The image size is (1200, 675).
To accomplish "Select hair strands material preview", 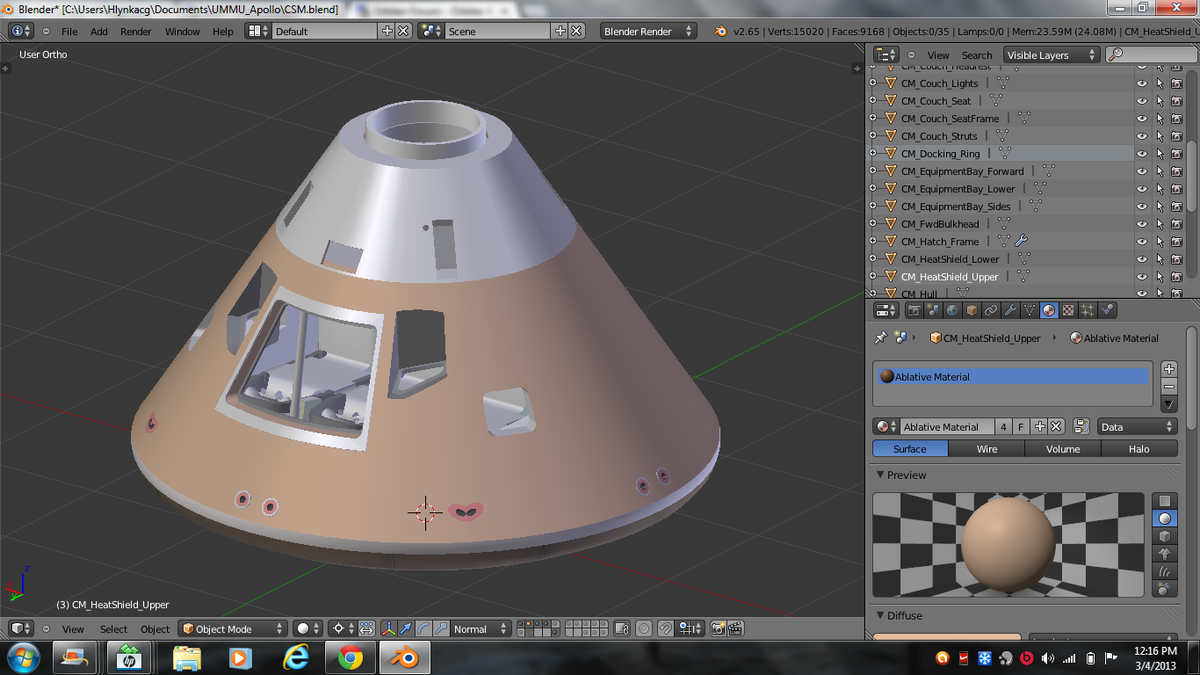I will tap(1165, 572).
